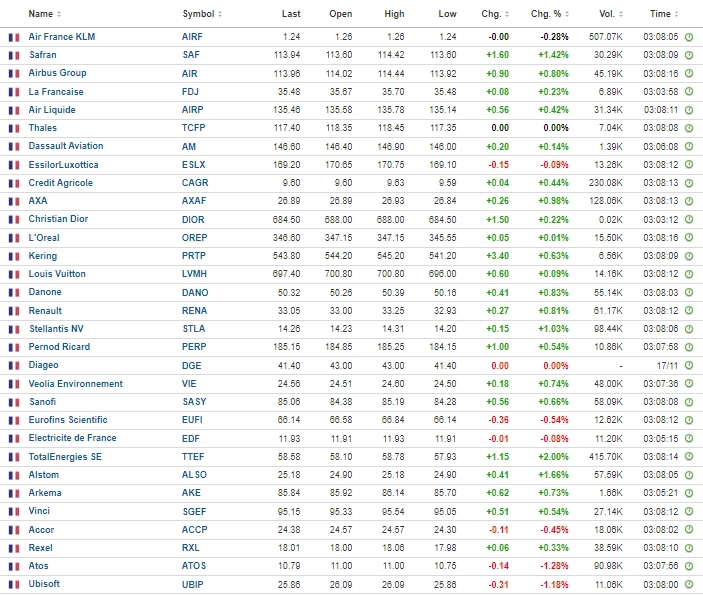Click the French flag icon beside Rexel
Image resolution: width=703 pixels, height=596 pixels.
pos(14,548)
